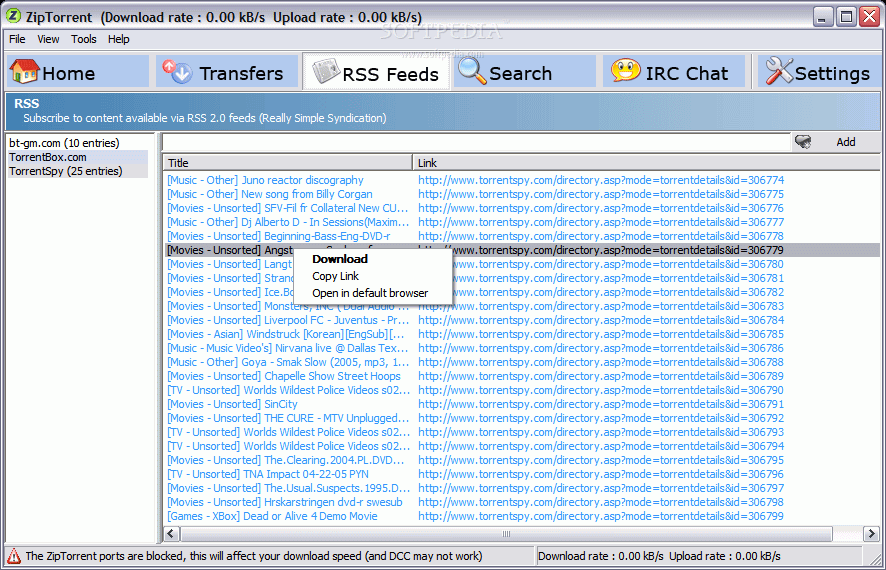
Task: Switch to the Settings tab
Action: pyautogui.click(x=818, y=72)
